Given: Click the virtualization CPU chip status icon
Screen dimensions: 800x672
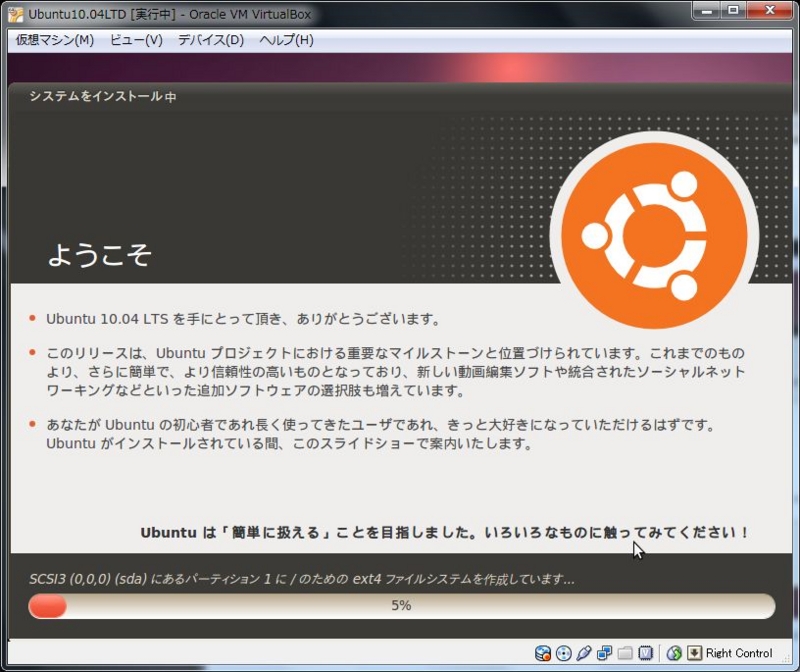Looking at the screenshot, I should pyautogui.click(x=646, y=653).
